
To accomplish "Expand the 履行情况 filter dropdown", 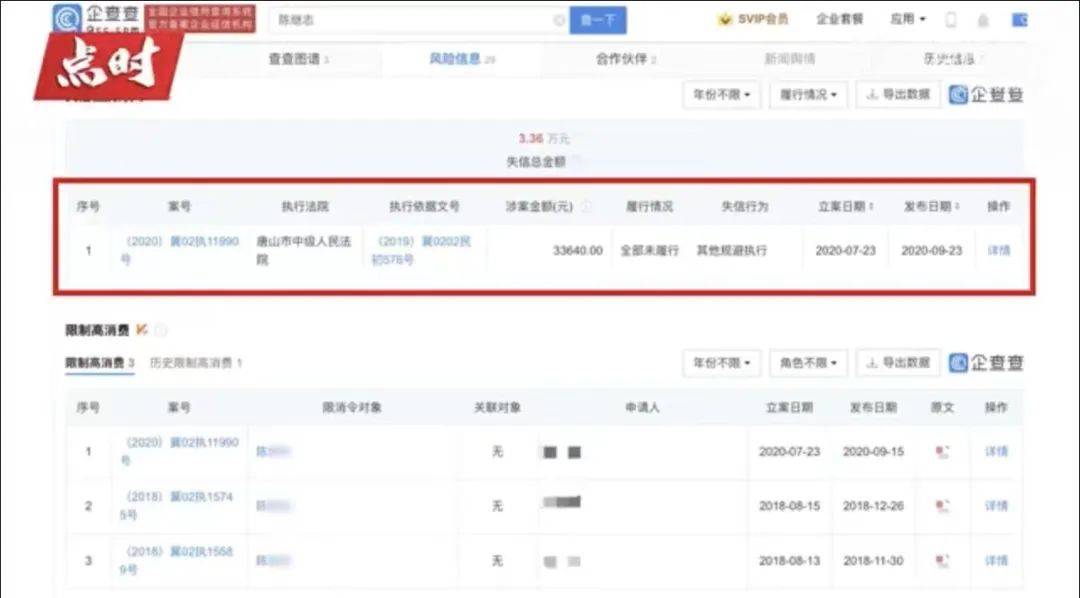I will point(810,96).
